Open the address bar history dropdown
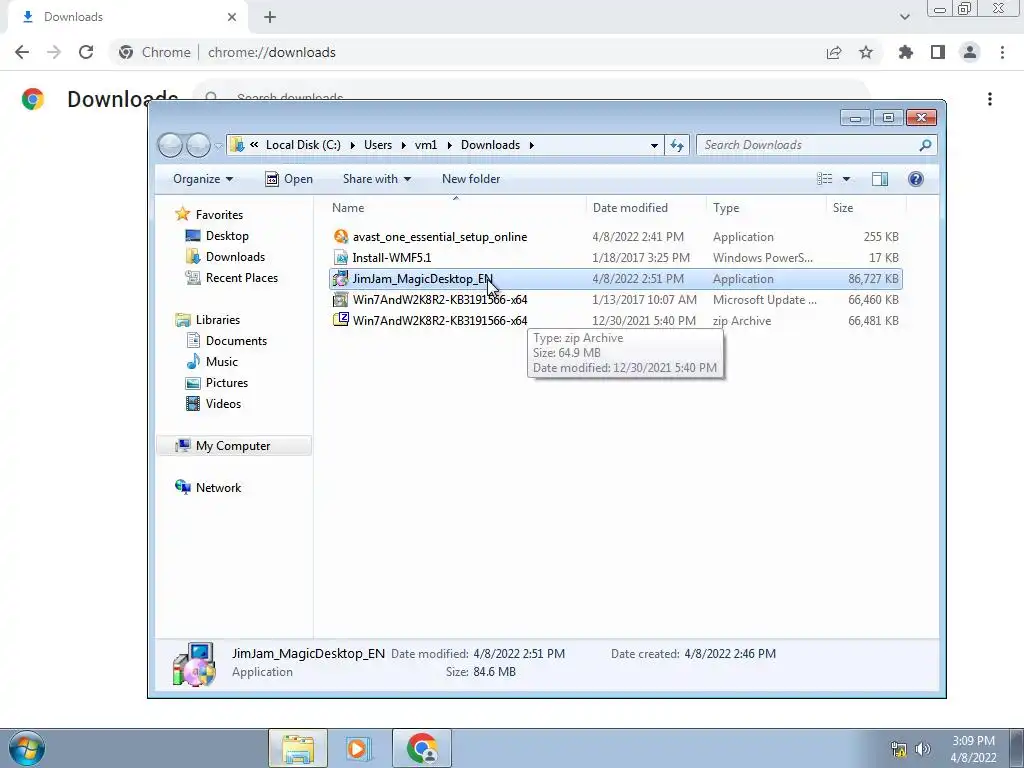Viewport: 1024px width, 768px height. (654, 145)
